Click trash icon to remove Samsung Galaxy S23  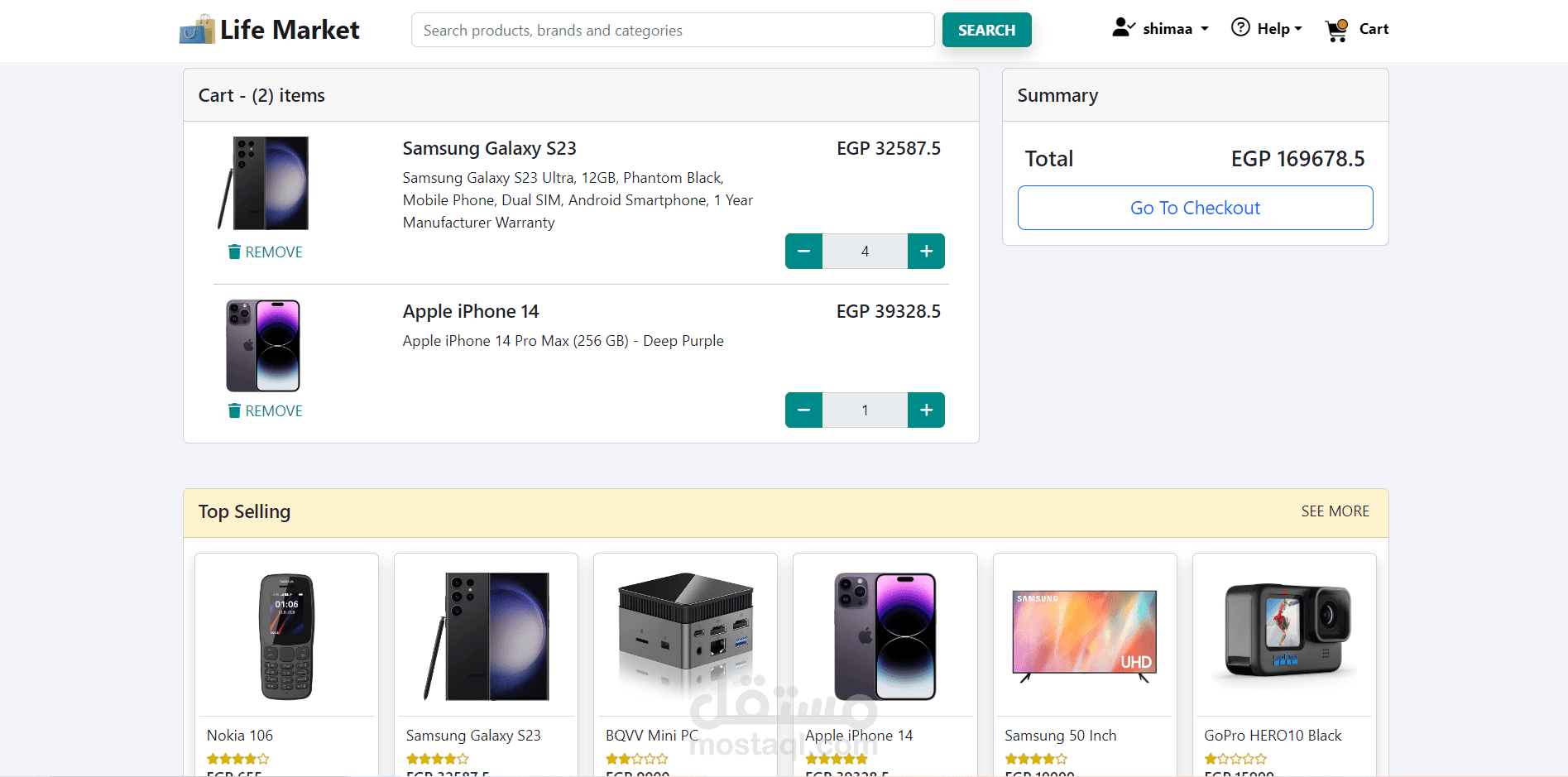tap(235, 252)
